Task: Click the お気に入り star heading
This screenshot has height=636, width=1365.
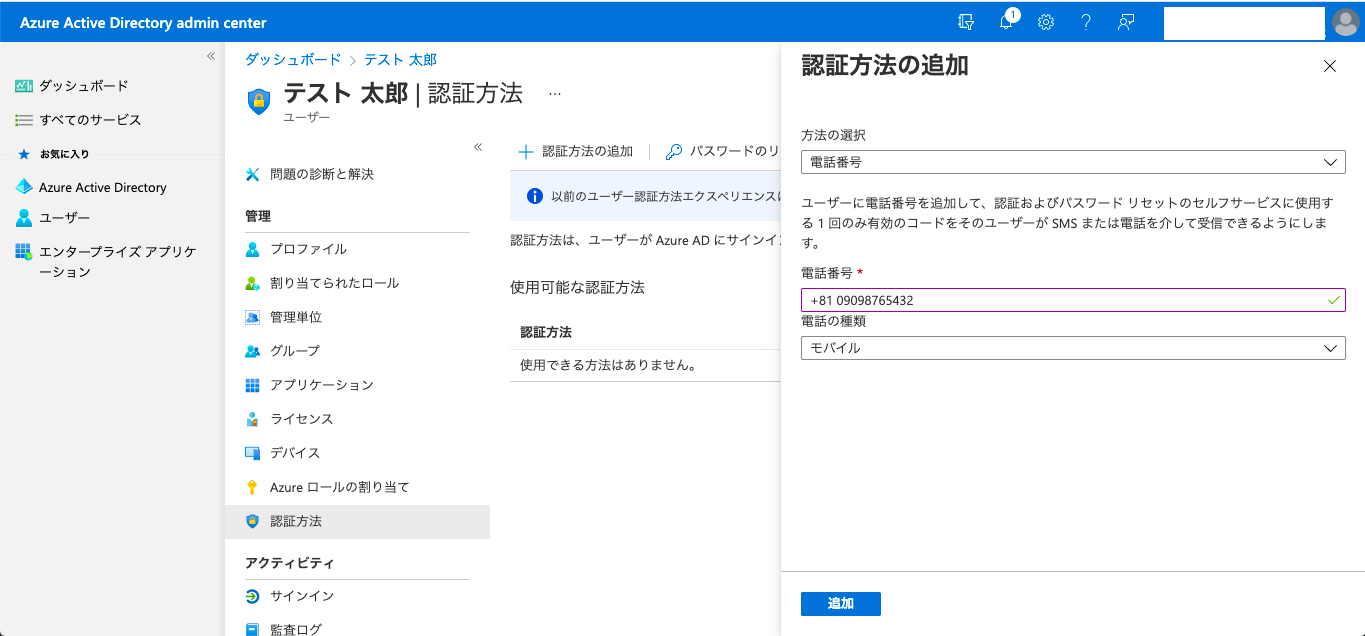Action: (54, 154)
